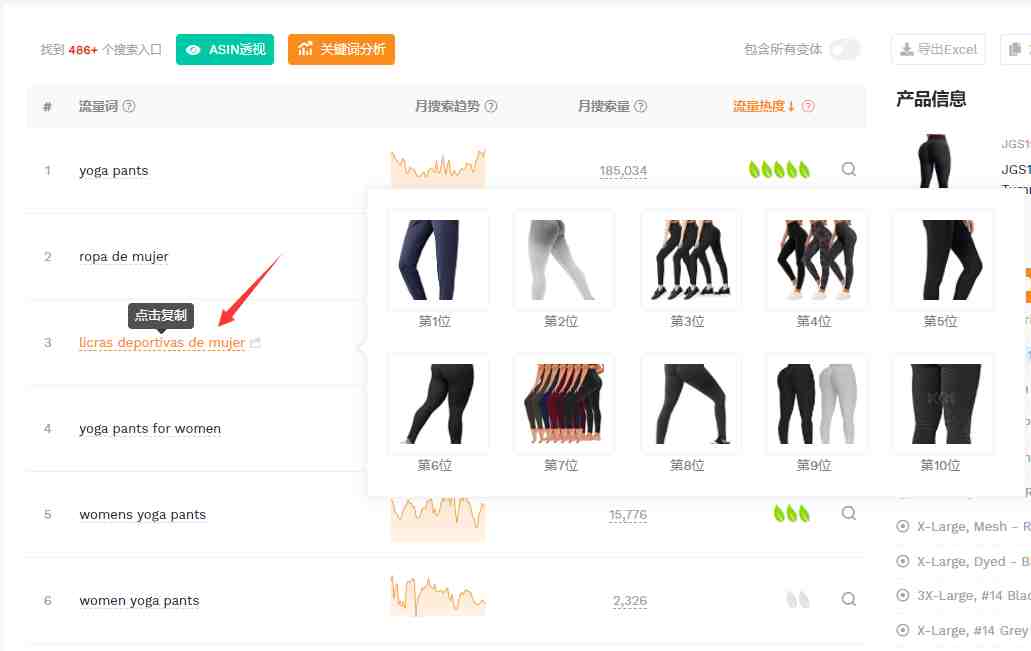Select variant X-Large, #14 Grey radio button
This screenshot has width=1031, height=651.
[x=903, y=630]
